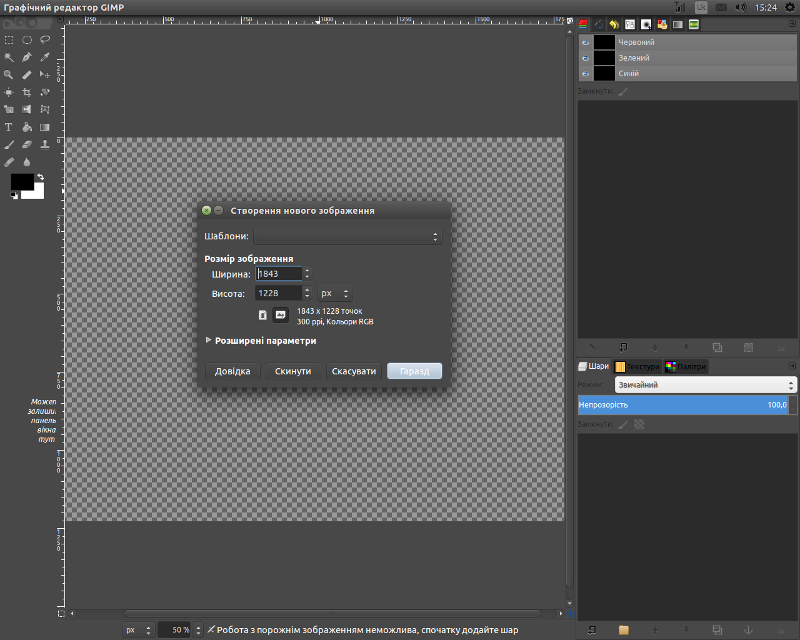
Task: Select the Move tool
Action: [x=45, y=75]
